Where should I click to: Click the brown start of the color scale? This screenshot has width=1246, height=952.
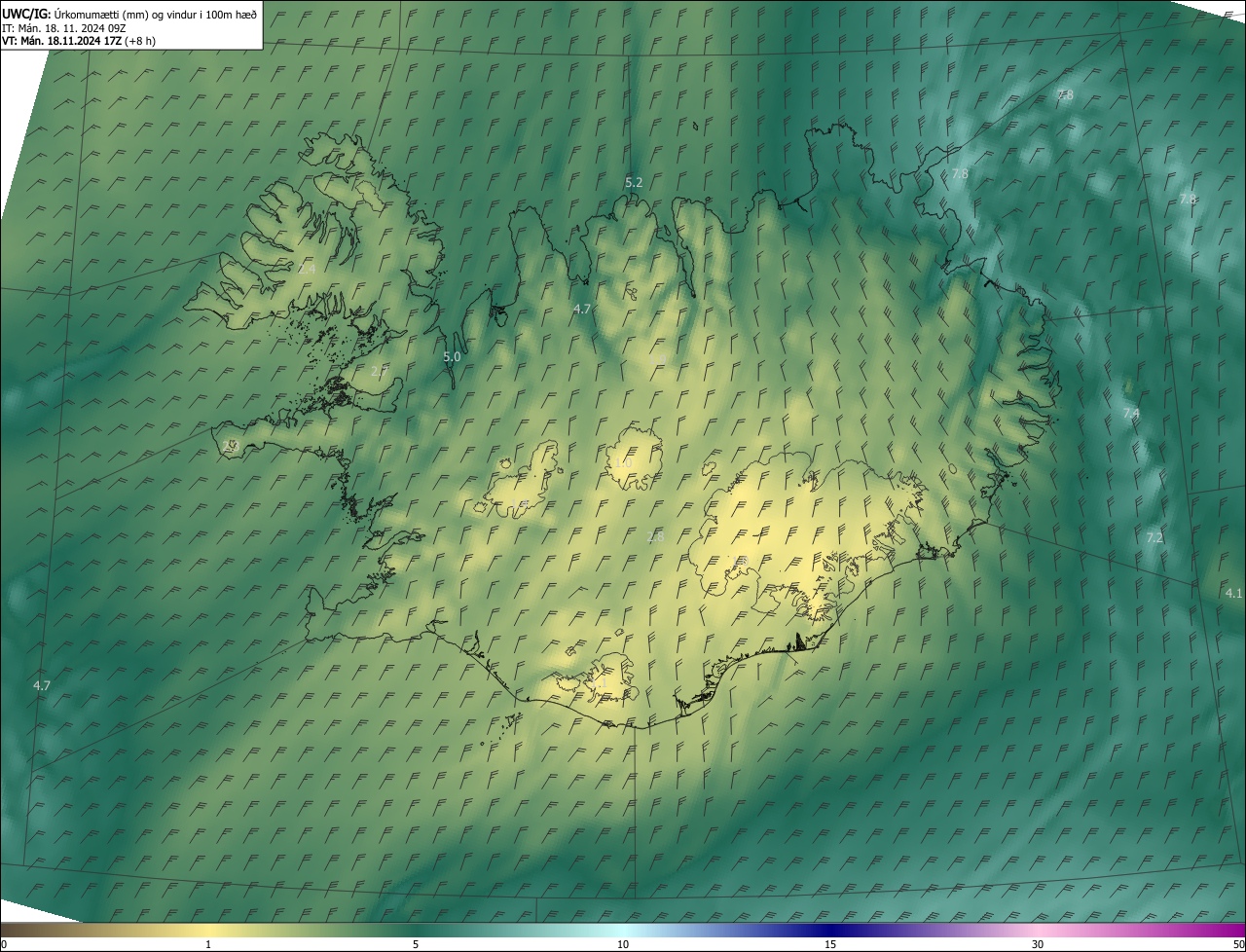(15, 930)
